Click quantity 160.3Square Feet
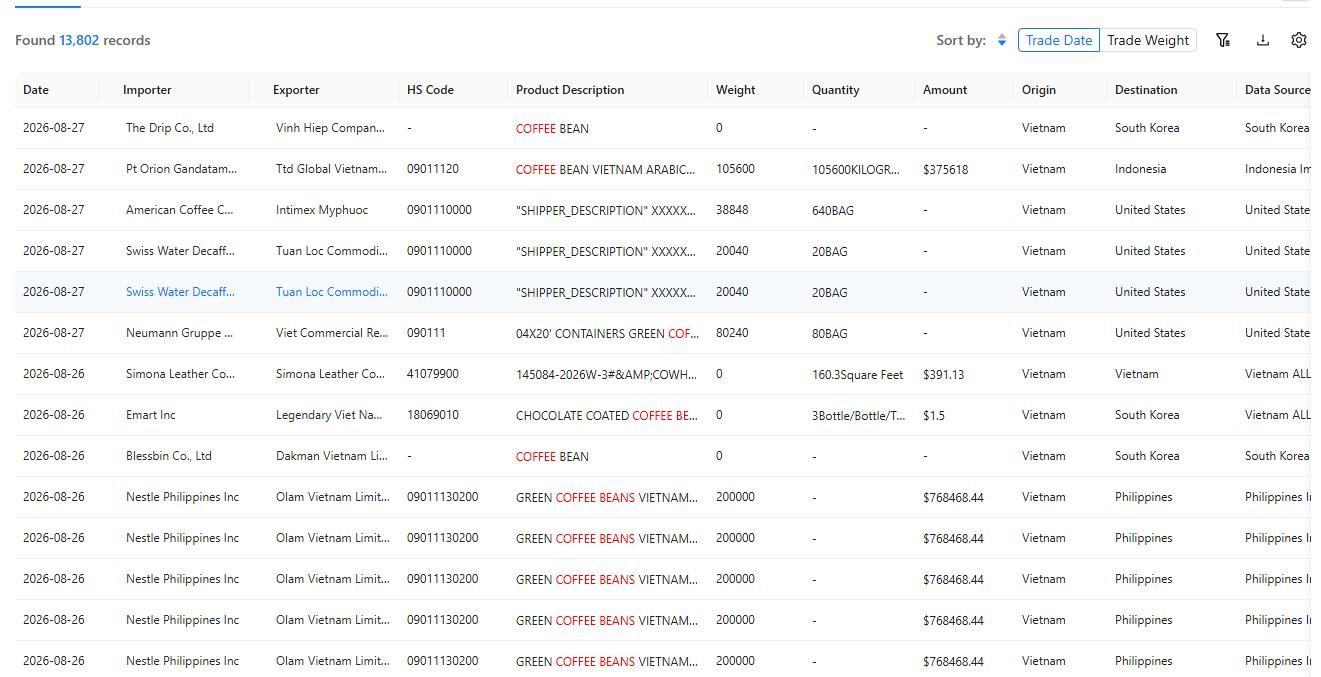1321x677 pixels. (857, 375)
